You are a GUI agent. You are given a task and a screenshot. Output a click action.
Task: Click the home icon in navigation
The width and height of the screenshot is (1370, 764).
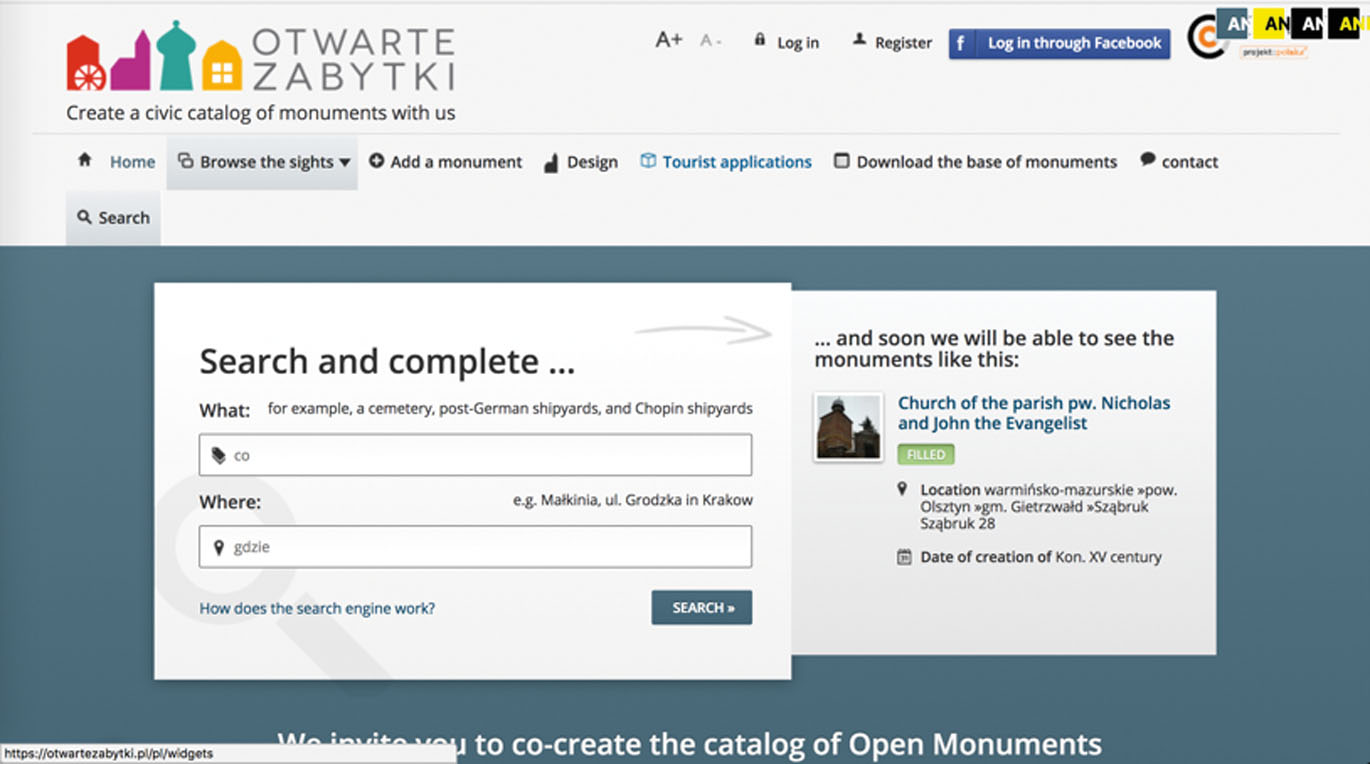point(85,160)
